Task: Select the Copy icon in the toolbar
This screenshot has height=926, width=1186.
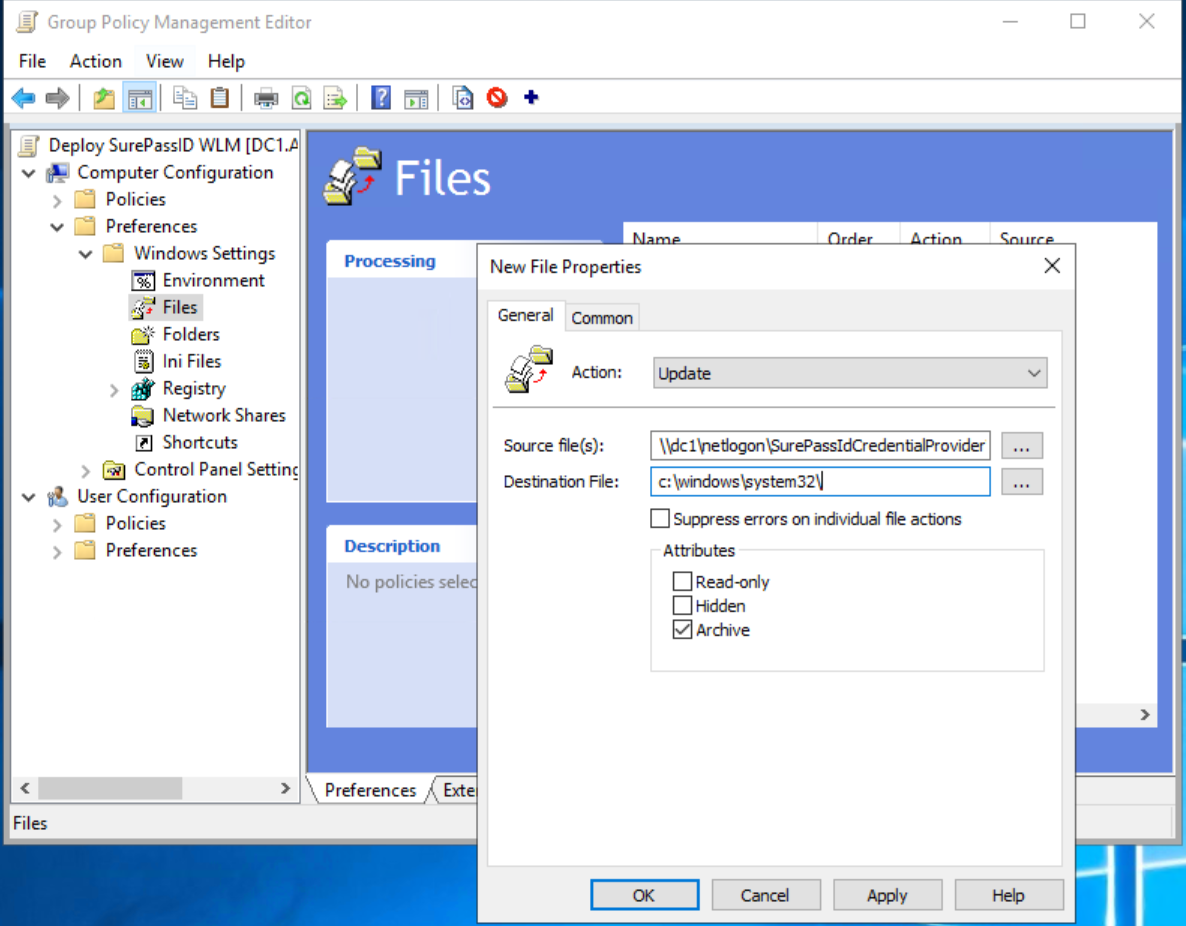Action: click(x=183, y=97)
